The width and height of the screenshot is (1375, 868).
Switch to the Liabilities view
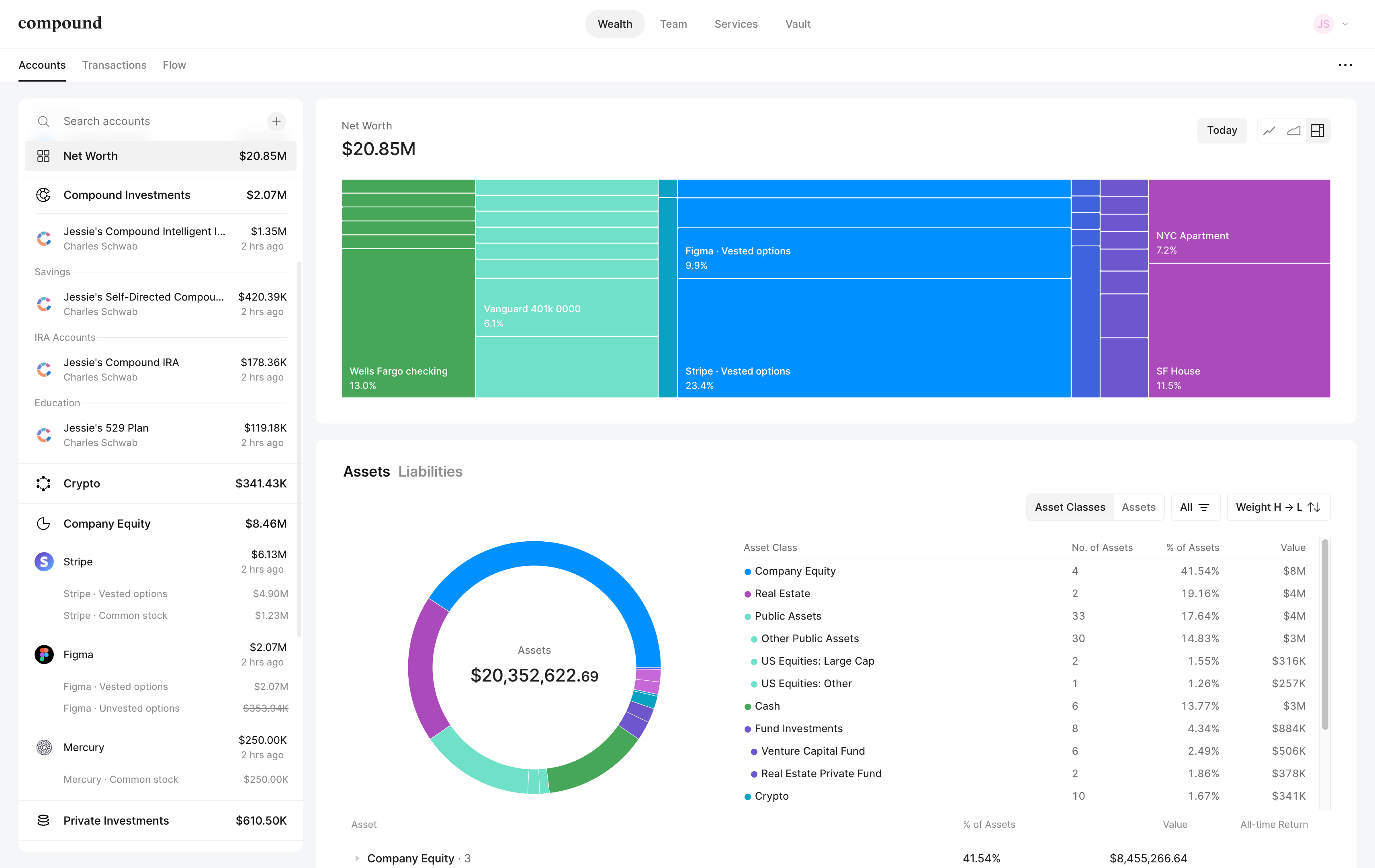click(431, 472)
